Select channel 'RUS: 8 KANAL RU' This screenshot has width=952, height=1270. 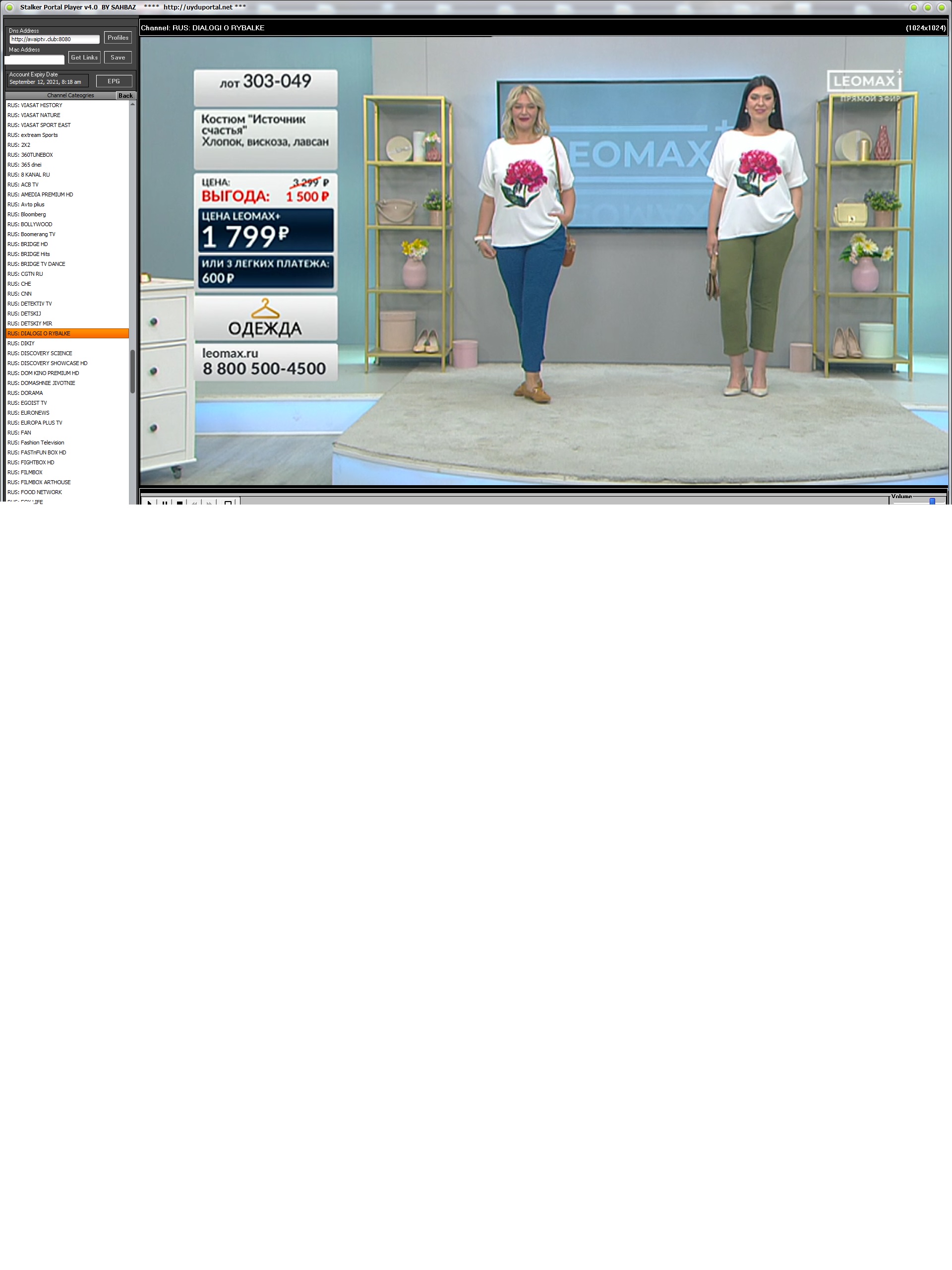pos(67,175)
